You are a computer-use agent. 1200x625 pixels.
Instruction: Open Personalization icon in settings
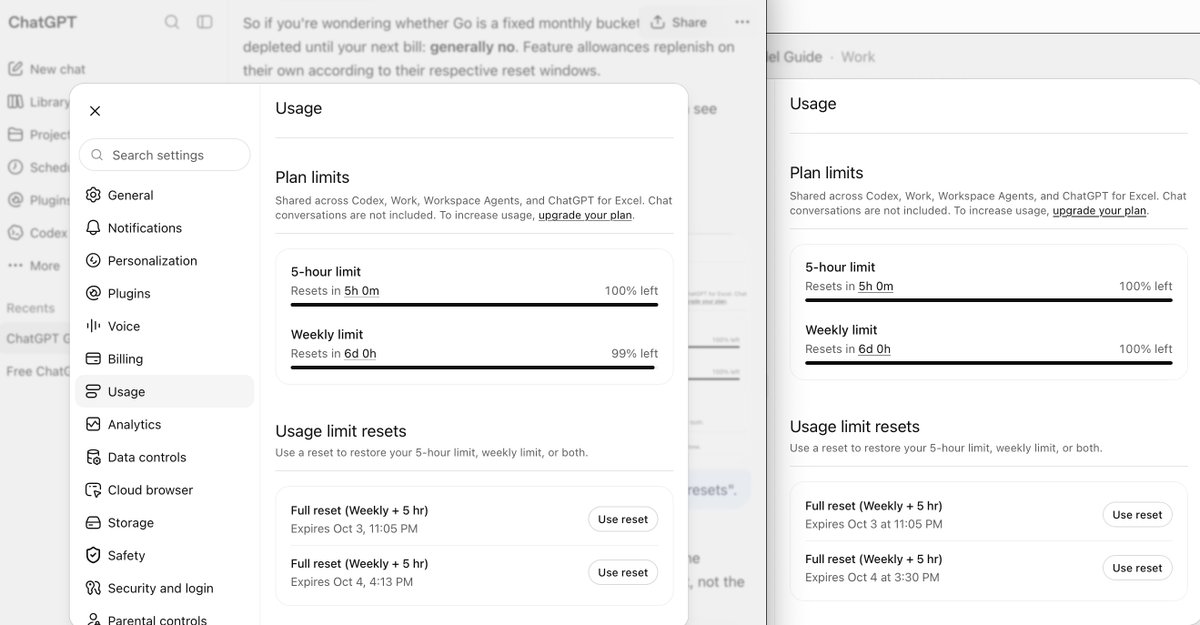[x=93, y=261]
